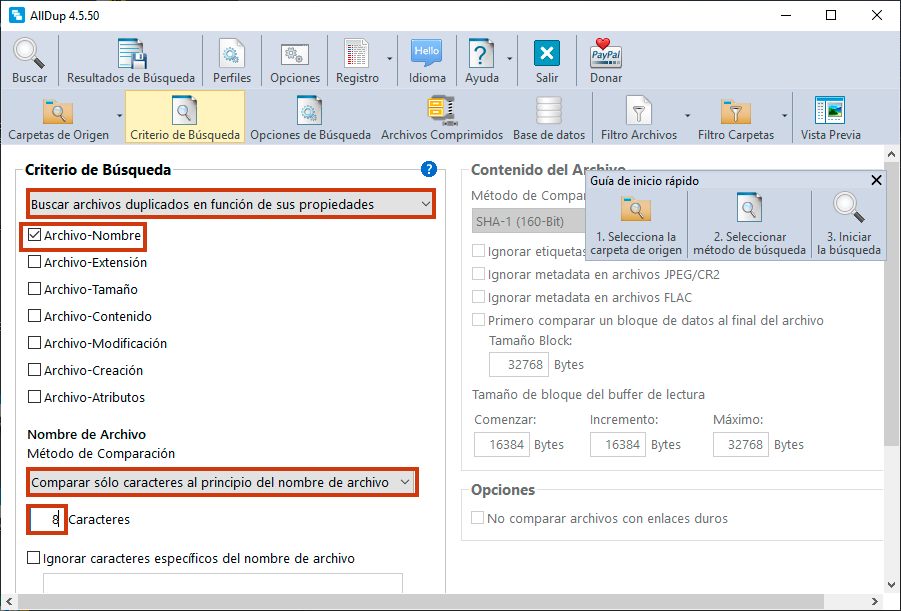
Task: Click guide step 2 Seleccionar método de búsqueda
Action: [x=749, y=225]
